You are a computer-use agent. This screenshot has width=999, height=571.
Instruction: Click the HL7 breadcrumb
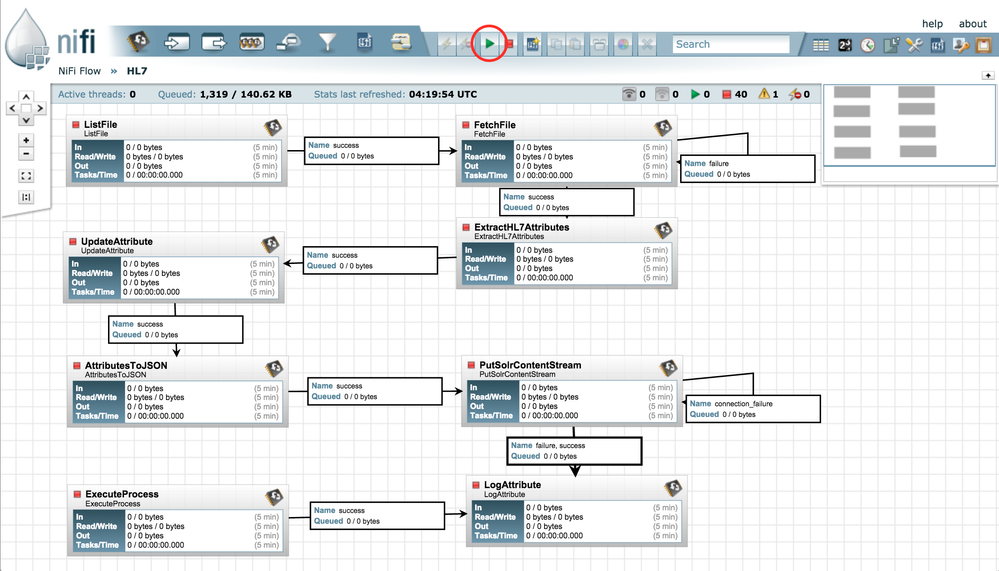coord(137,71)
